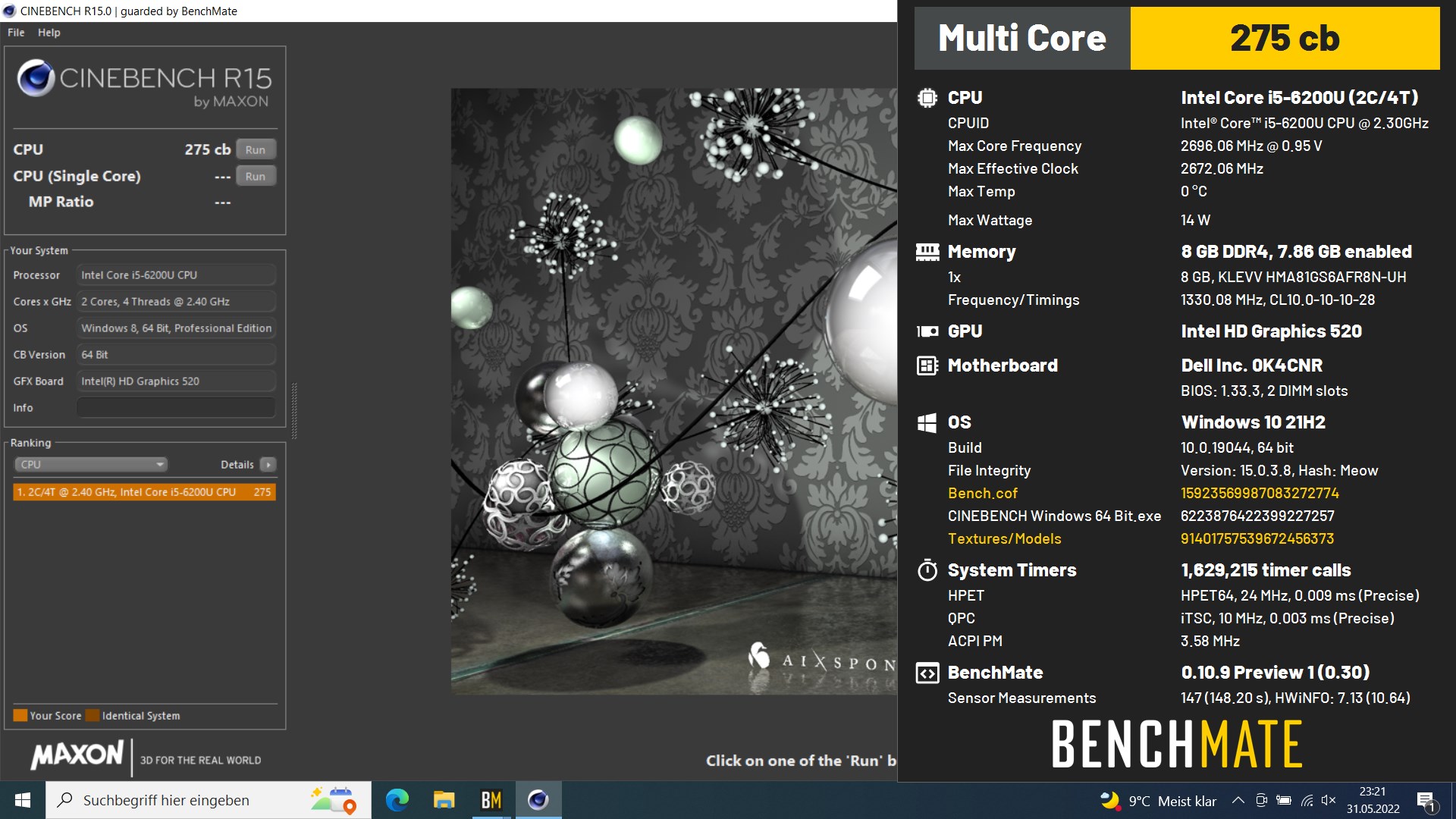Image resolution: width=1456 pixels, height=819 pixels.
Task: Switch to the Cinebench taskbar icon
Action: [x=538, y=800]
